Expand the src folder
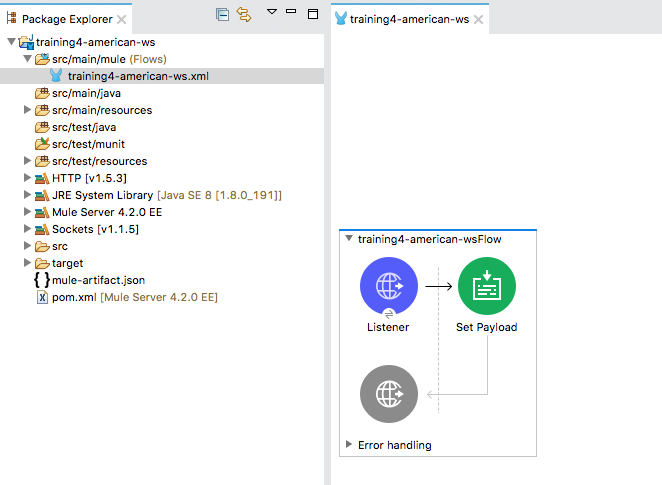Image resolution: width=662 pixels, height=485 pixels. (27, 246)
